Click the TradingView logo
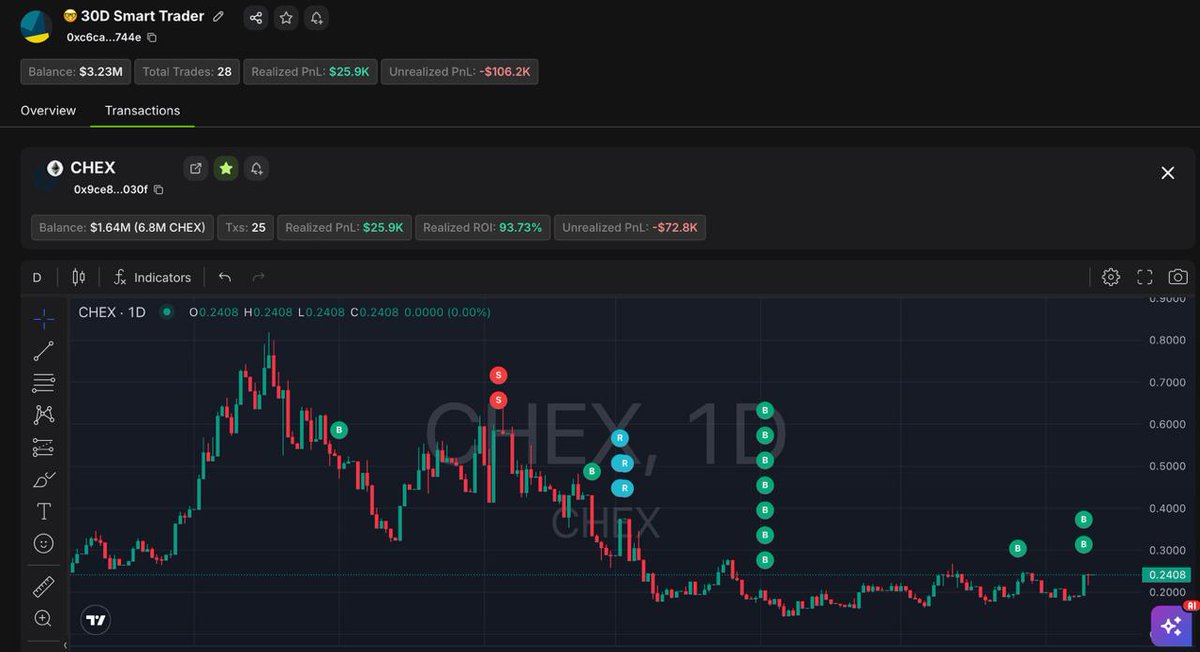The image size is (1200, 652). pyautogui.click(x=96, y=620)
